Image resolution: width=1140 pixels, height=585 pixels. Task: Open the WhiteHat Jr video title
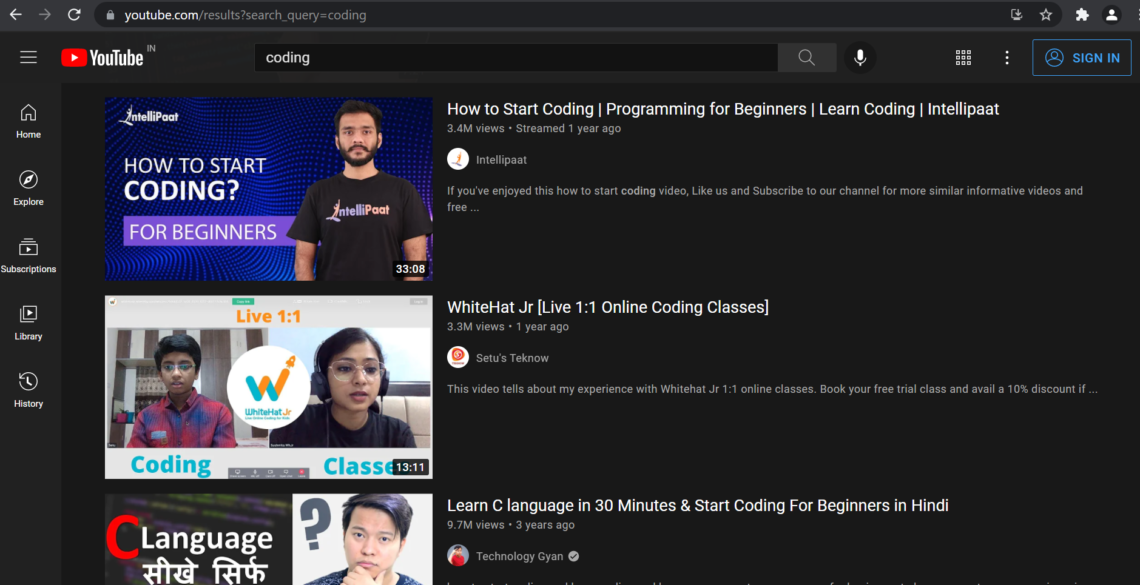point(608,307)
